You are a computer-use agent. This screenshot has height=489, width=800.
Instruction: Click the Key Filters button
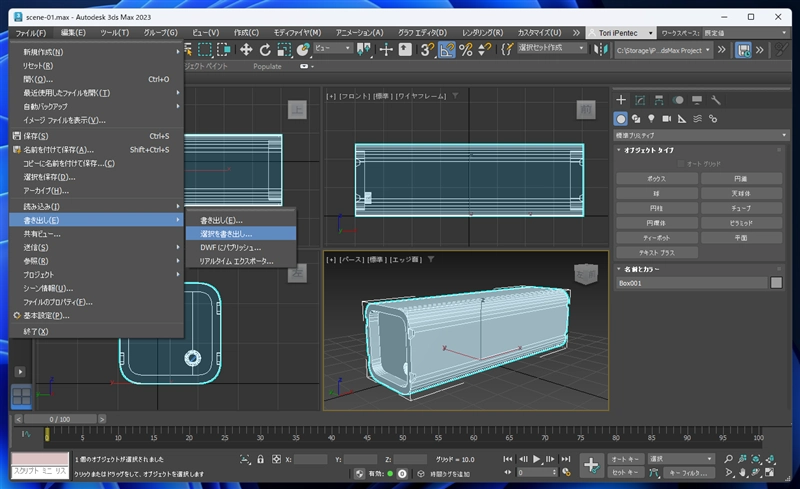point(688,473)
